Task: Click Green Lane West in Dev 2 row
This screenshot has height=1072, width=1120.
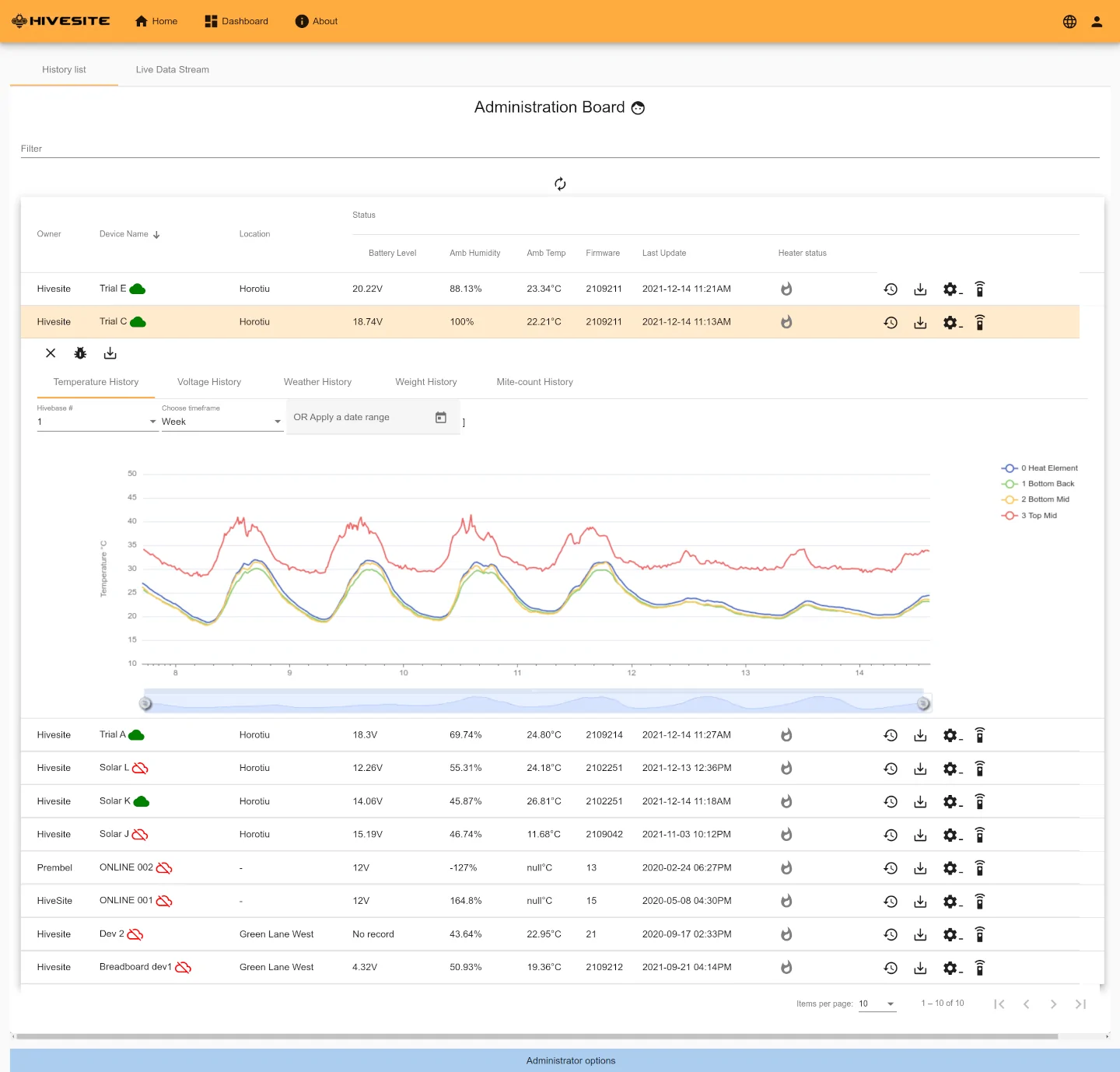Action: (276, 934)
